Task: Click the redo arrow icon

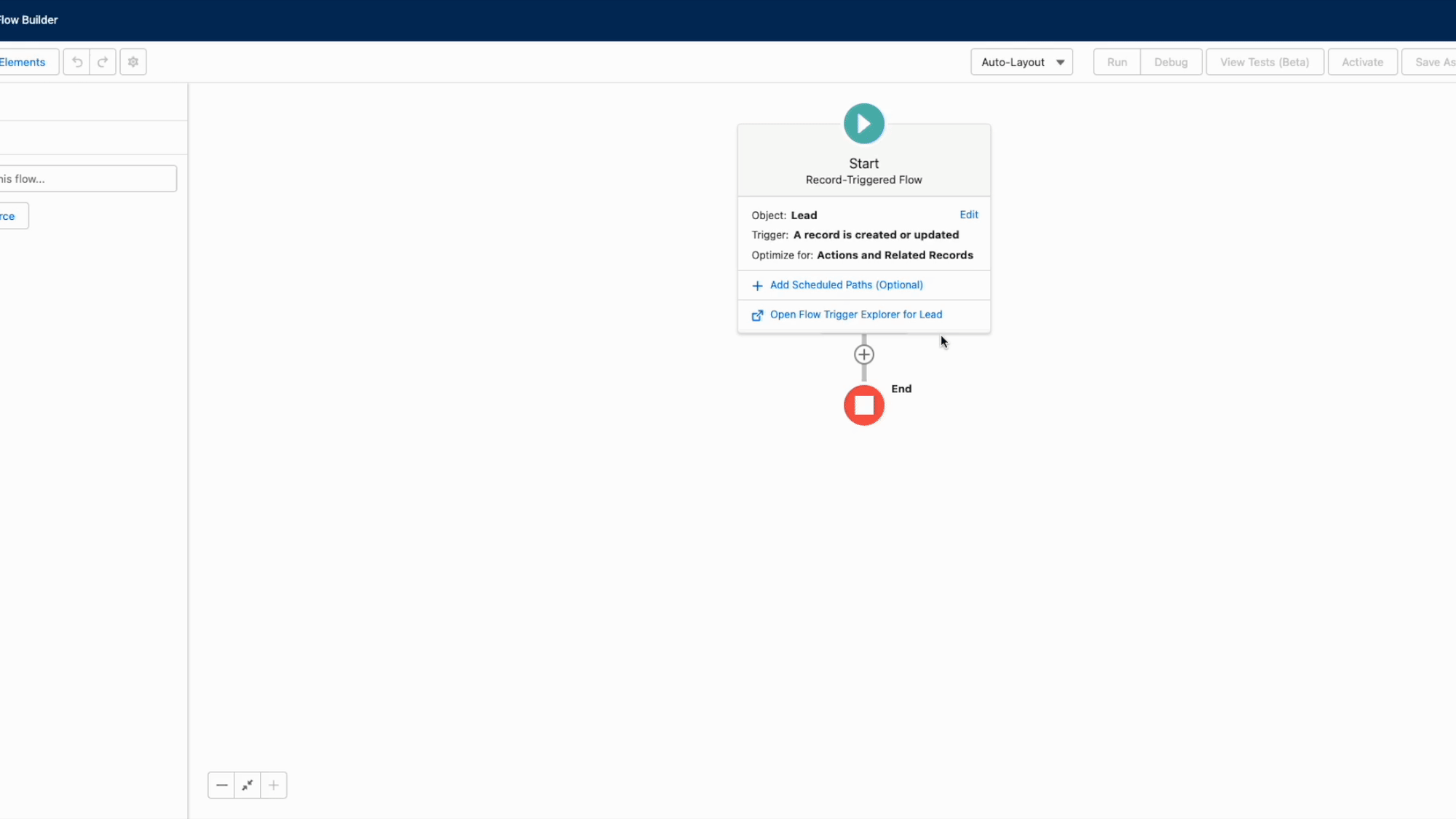Action: pos(103,62)
